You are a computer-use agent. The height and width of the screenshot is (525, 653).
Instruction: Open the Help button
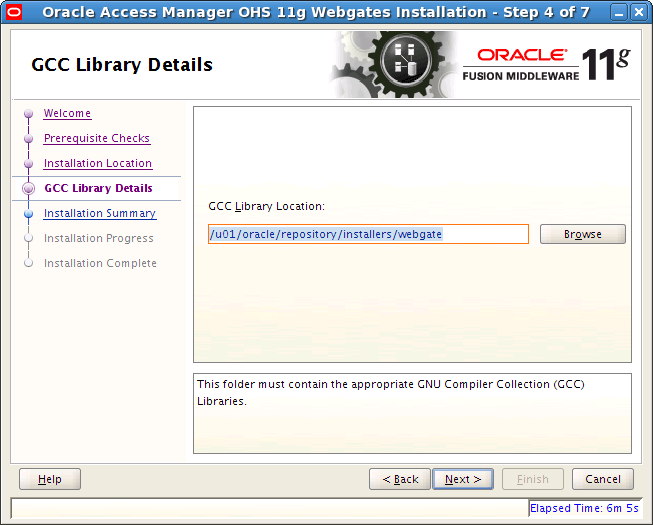tap(50, 479)
